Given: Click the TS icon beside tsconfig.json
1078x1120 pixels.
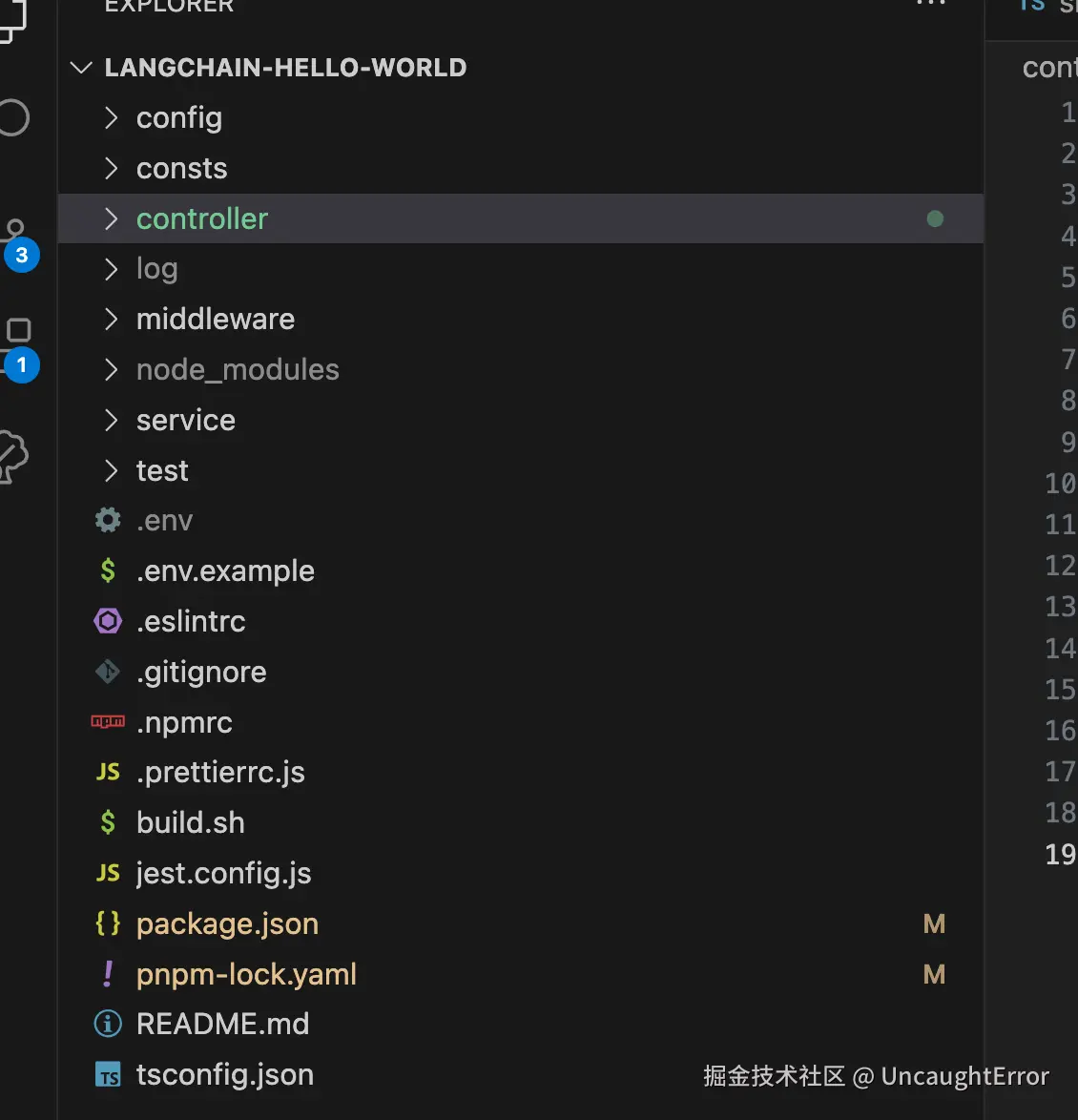Looking at the screenshot, I should click(x=108, y=1075).
